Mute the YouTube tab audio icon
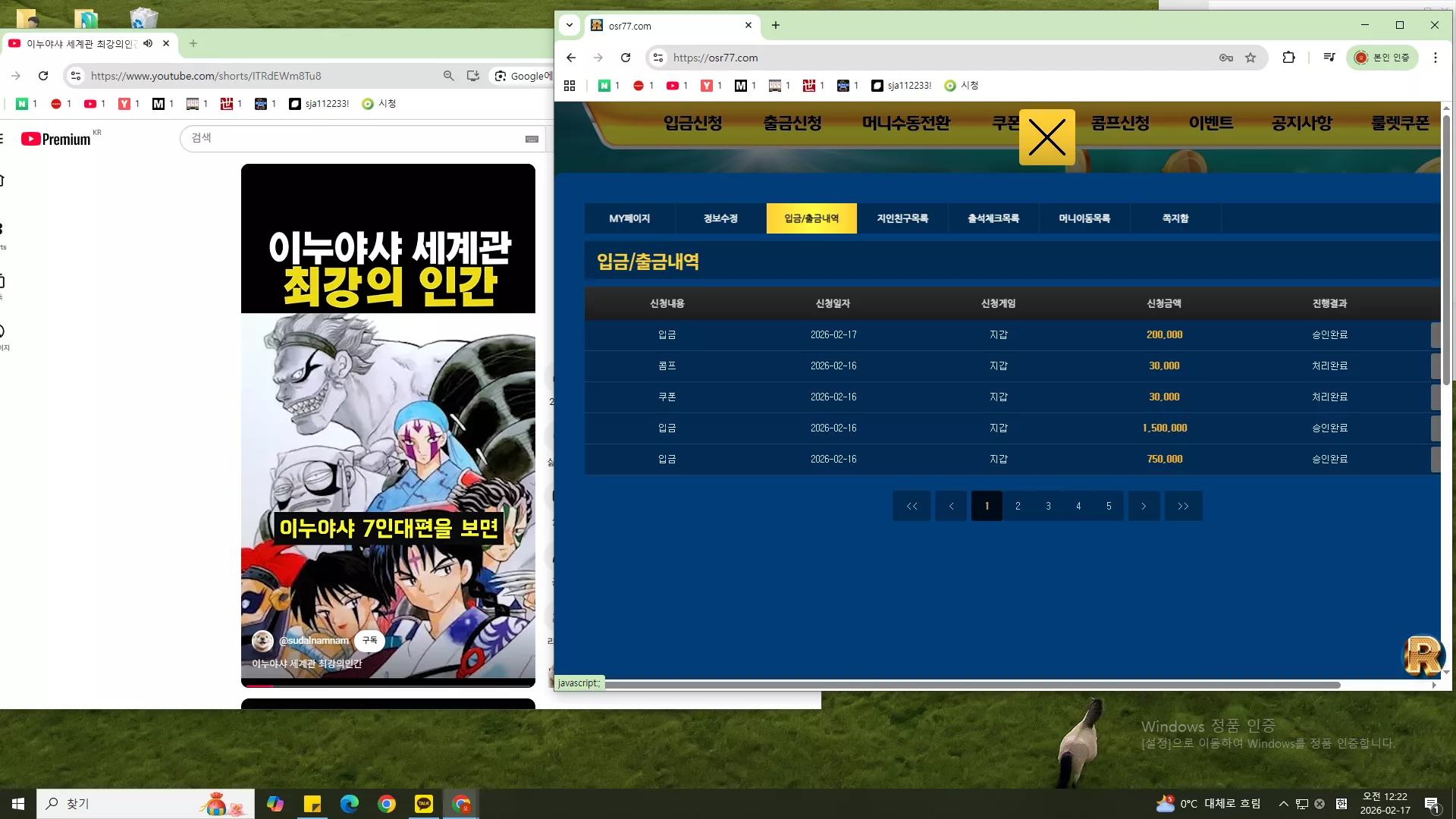The image size is (1456, 819). click(x=148, y=44)
